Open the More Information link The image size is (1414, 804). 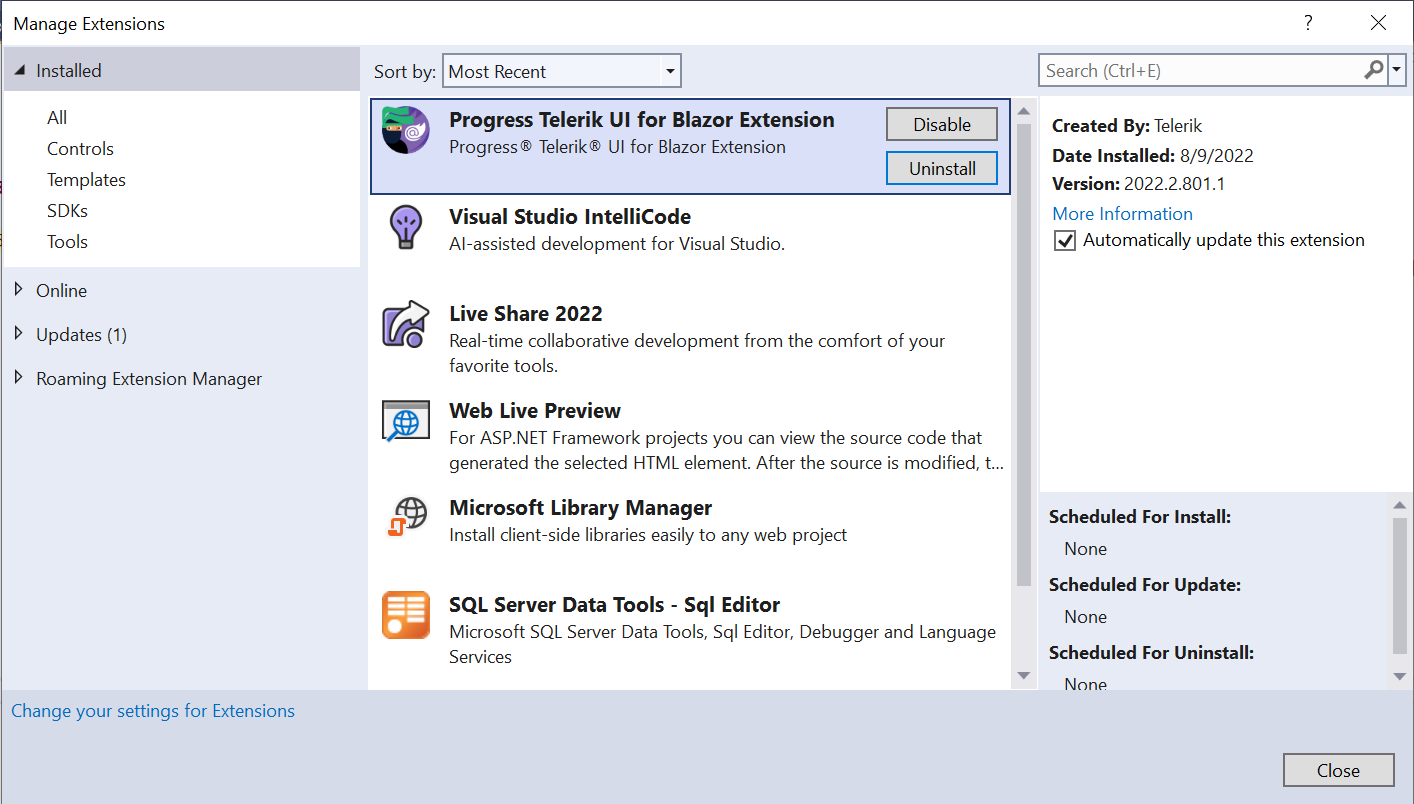pyautogui.click(x=1122, y=213)
